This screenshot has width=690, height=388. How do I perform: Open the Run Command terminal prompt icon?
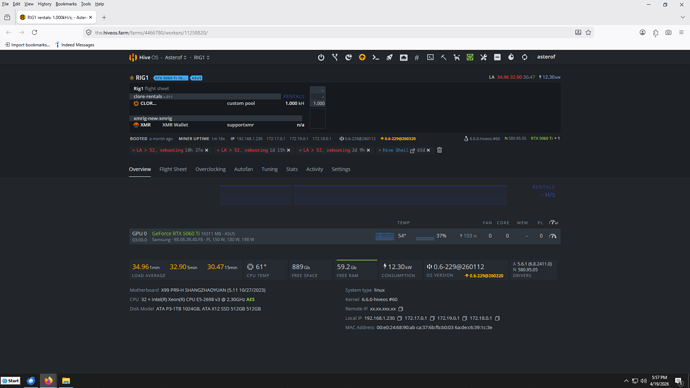click(x=376, y=57)
